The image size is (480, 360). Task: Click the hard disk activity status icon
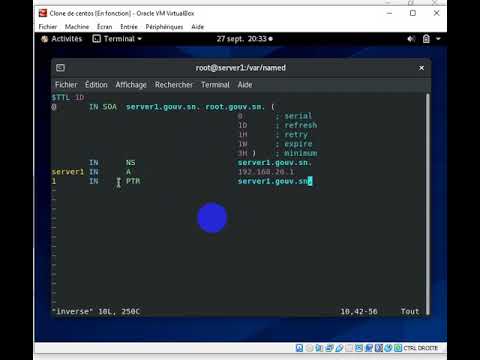299,348
